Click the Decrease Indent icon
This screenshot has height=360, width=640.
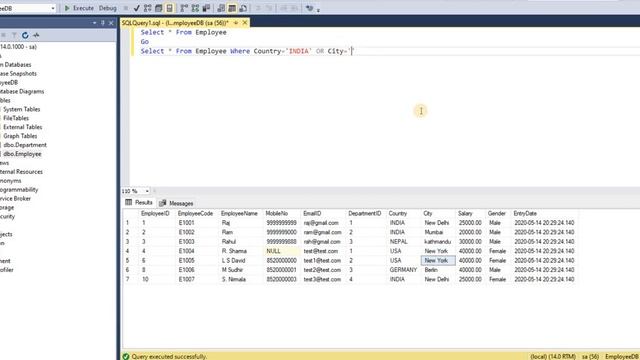pos(283,8)
